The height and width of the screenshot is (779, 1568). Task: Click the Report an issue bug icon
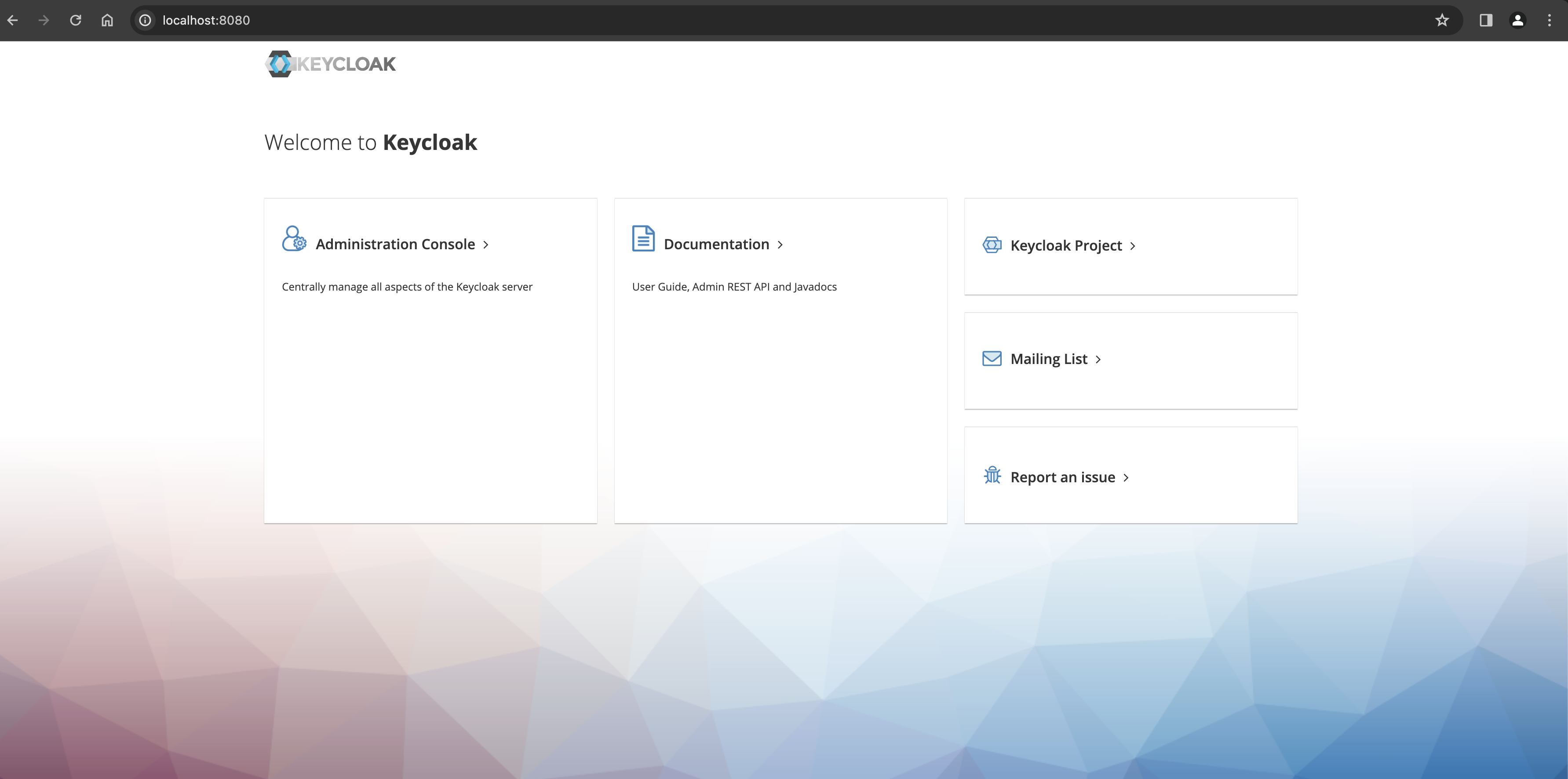point(992,475)
